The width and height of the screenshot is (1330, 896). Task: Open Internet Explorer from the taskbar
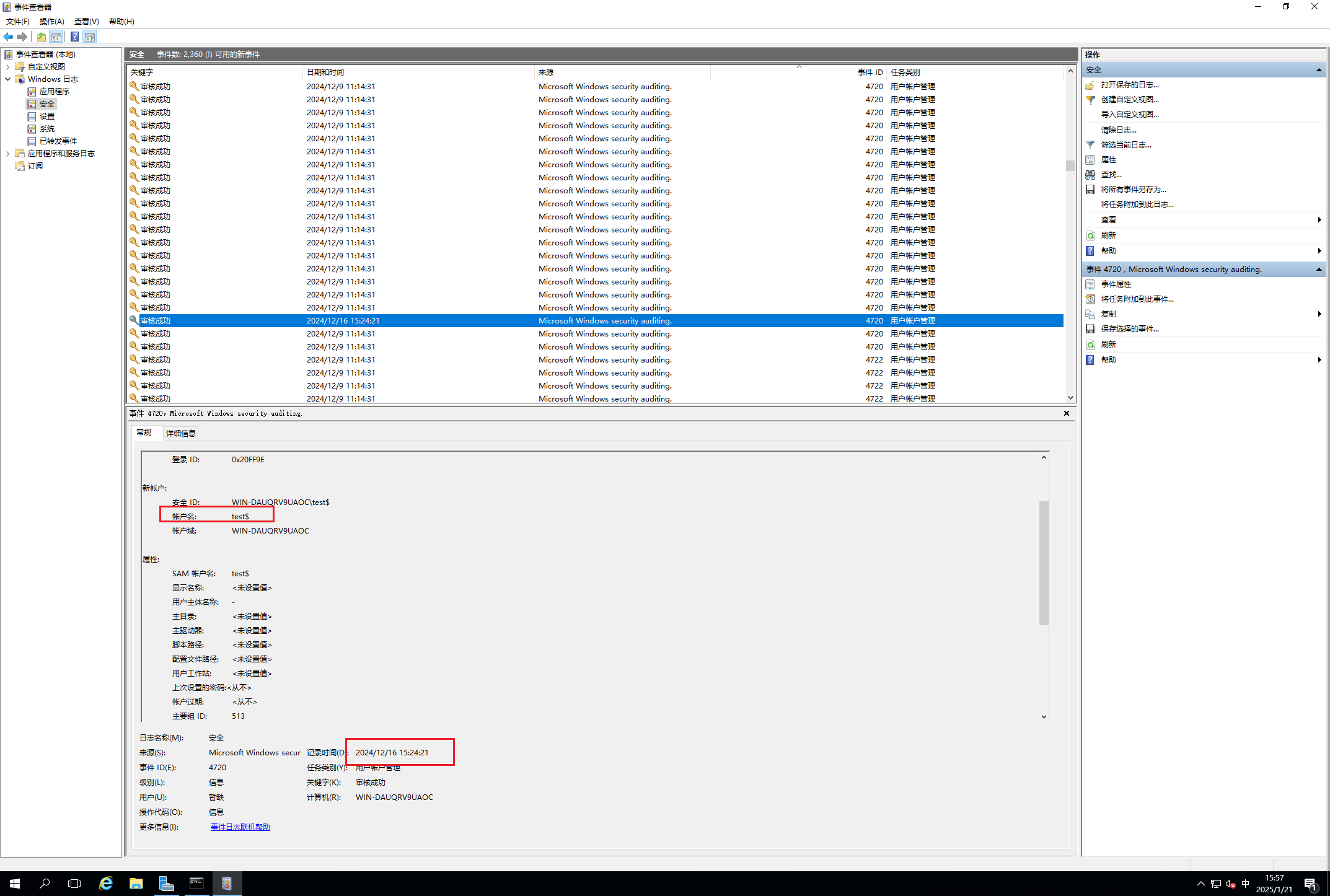tap(106, 884)
